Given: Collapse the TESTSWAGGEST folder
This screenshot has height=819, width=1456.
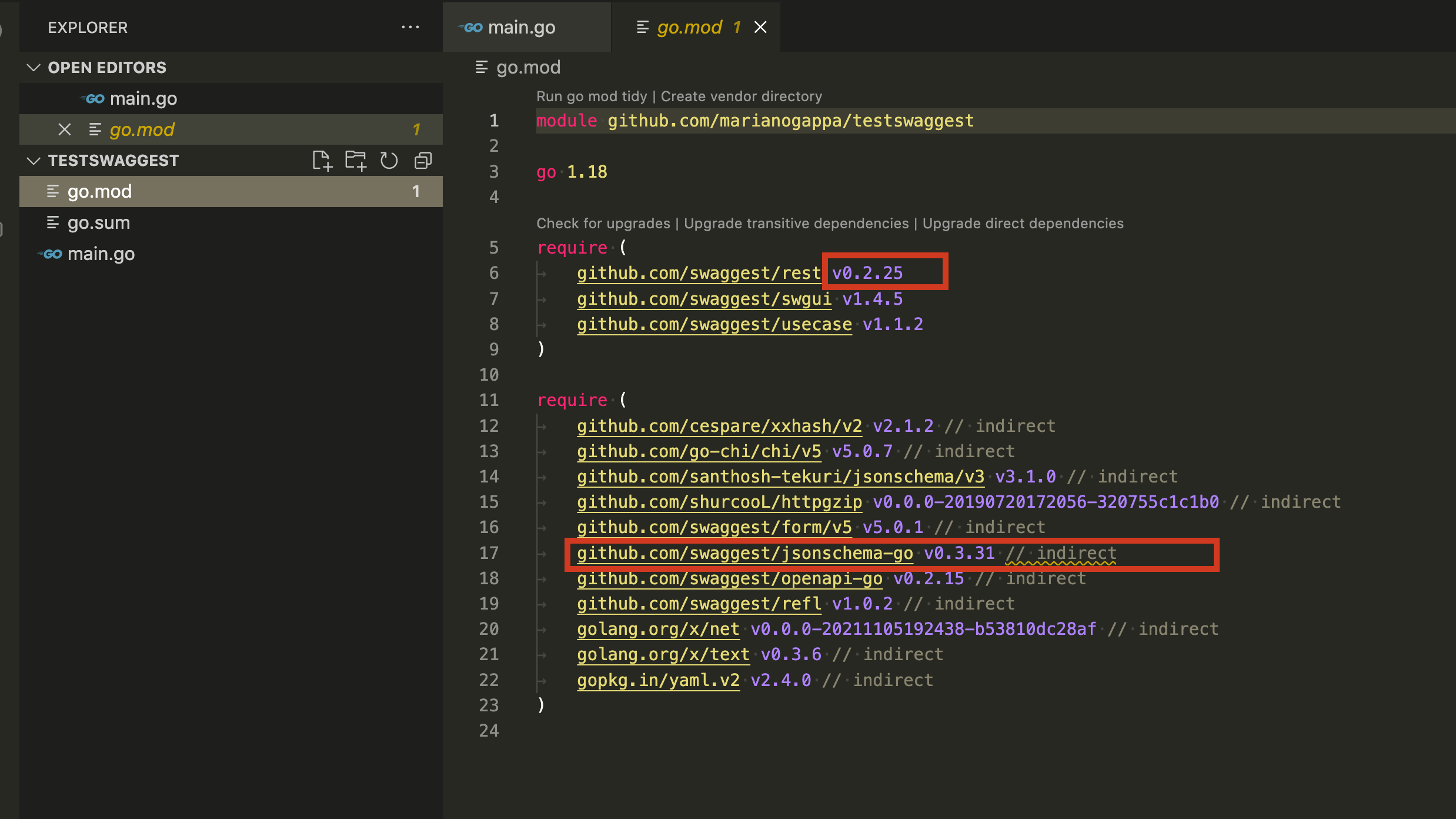Looking at the screenshot, I should pos(34,160).
